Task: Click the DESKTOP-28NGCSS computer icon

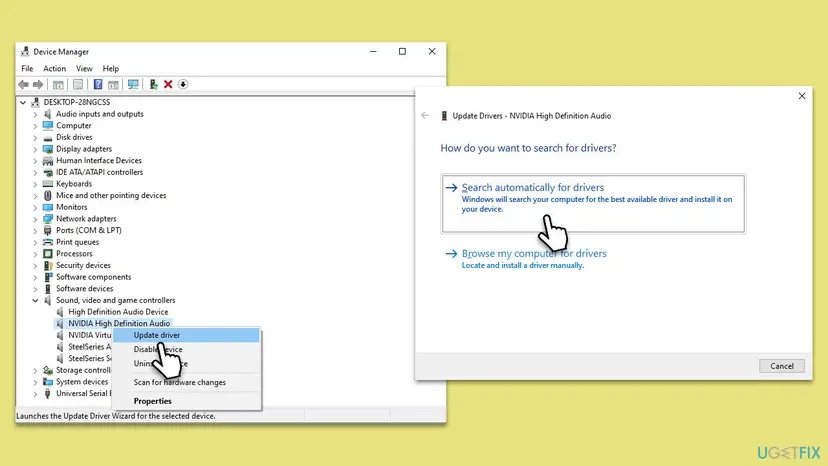Action: [35, 102]
